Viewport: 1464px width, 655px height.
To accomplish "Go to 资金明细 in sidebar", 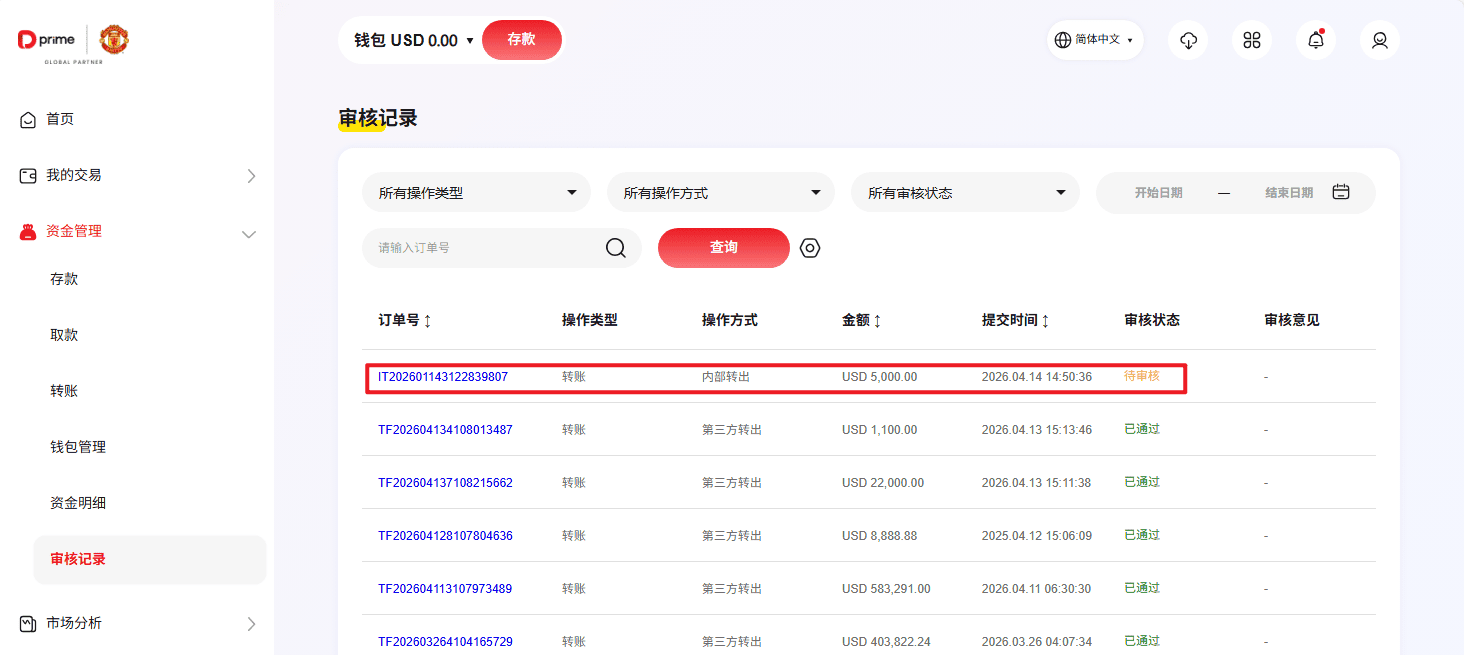I will [78, 503].
